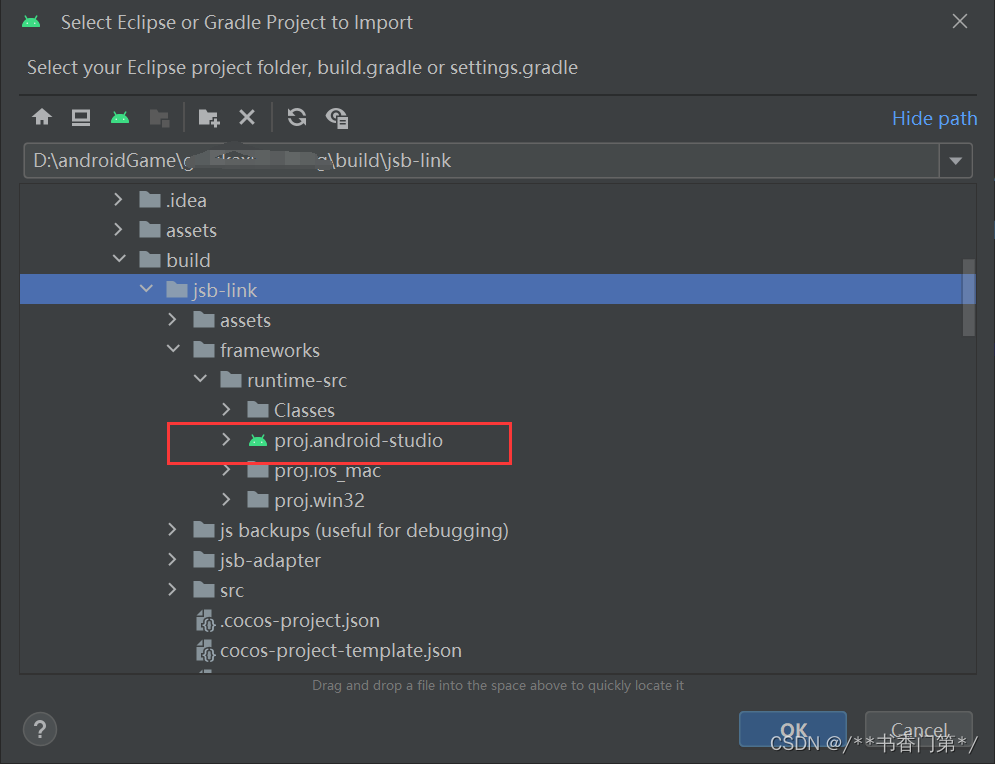Collapse the jsb-link folder chevron
This screenshot has width=995, height=764.
(146, 289)
